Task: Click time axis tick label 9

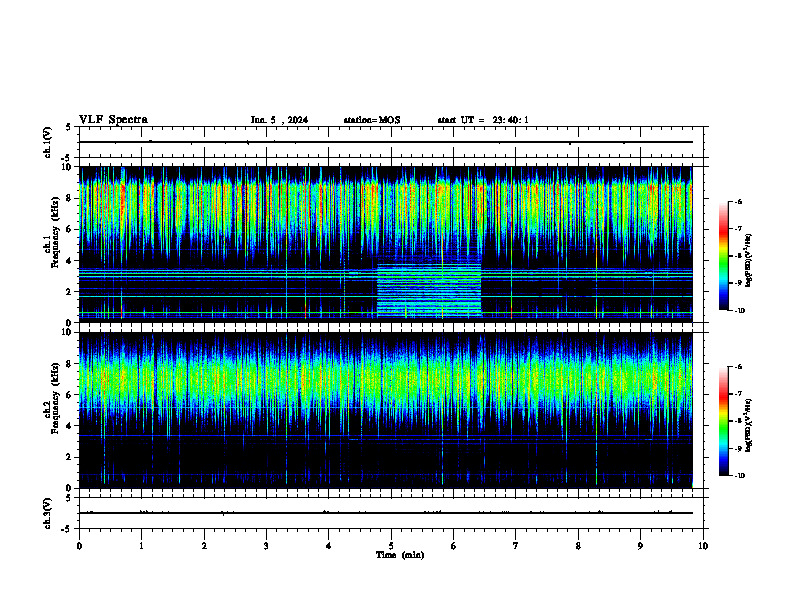Action: point(640,546)
